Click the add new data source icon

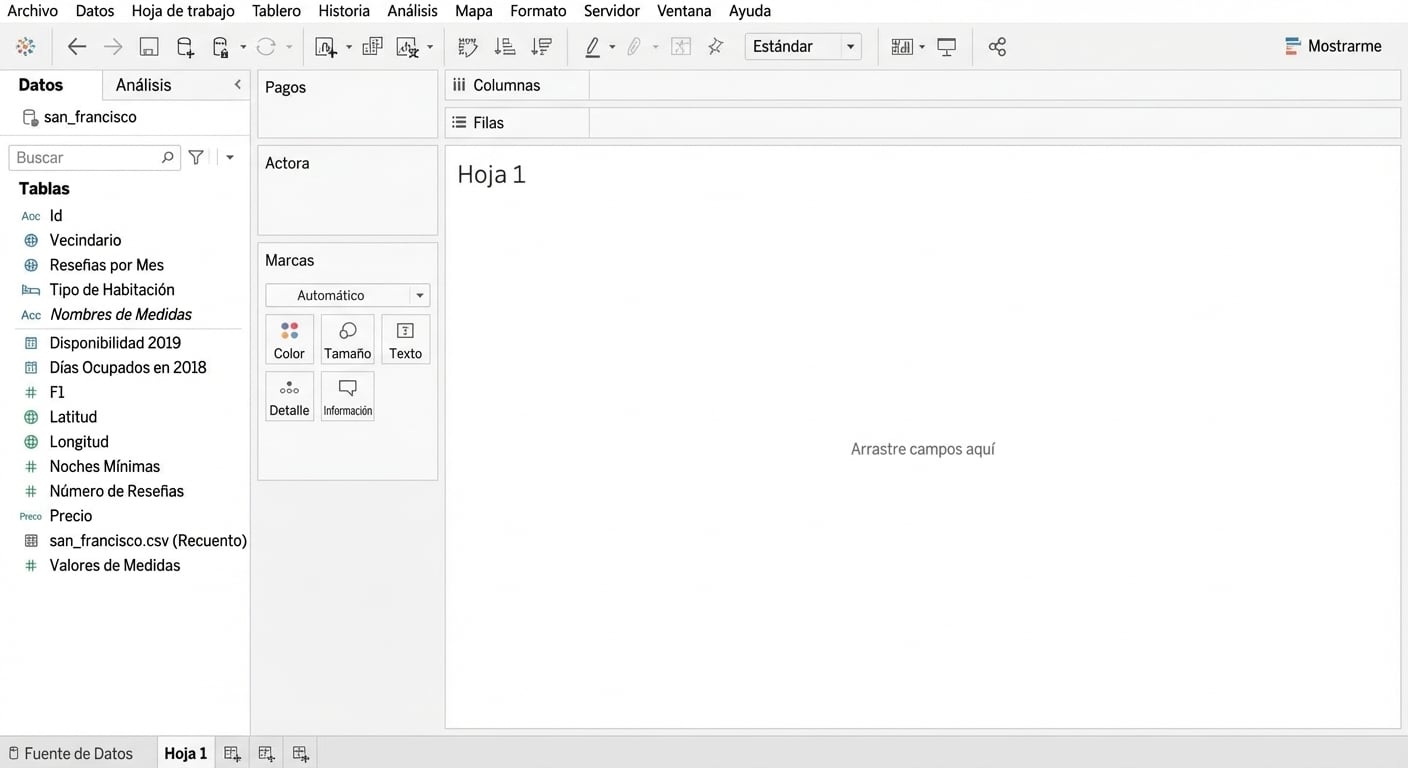pyautogui.click(x=185, y=47)
